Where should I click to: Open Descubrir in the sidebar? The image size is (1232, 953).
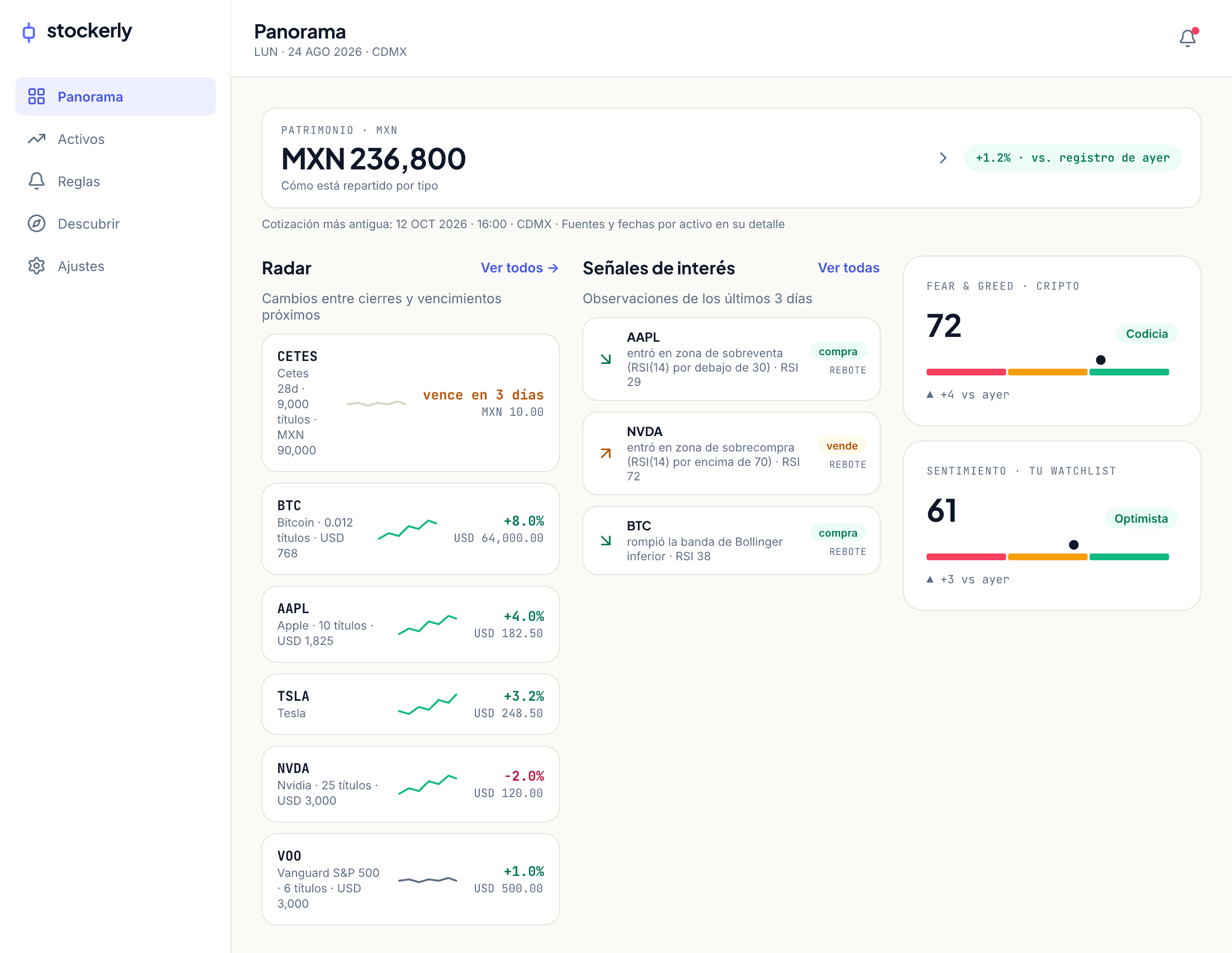click(115, 223)
